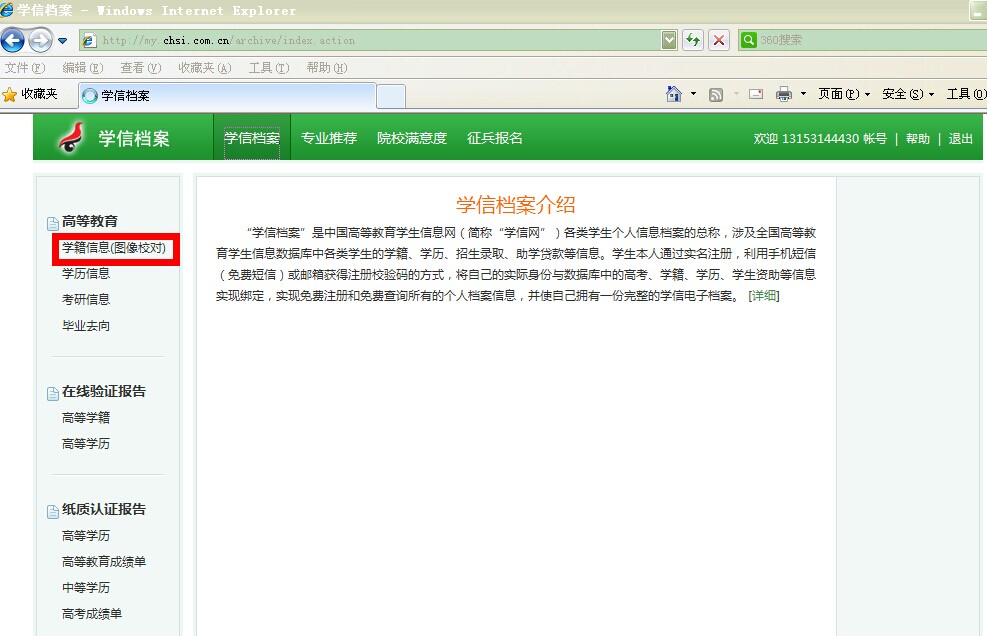The image size is (987, 636).
Task: Open the 工具(T) menu in menu bar
Action: (269, 67)
